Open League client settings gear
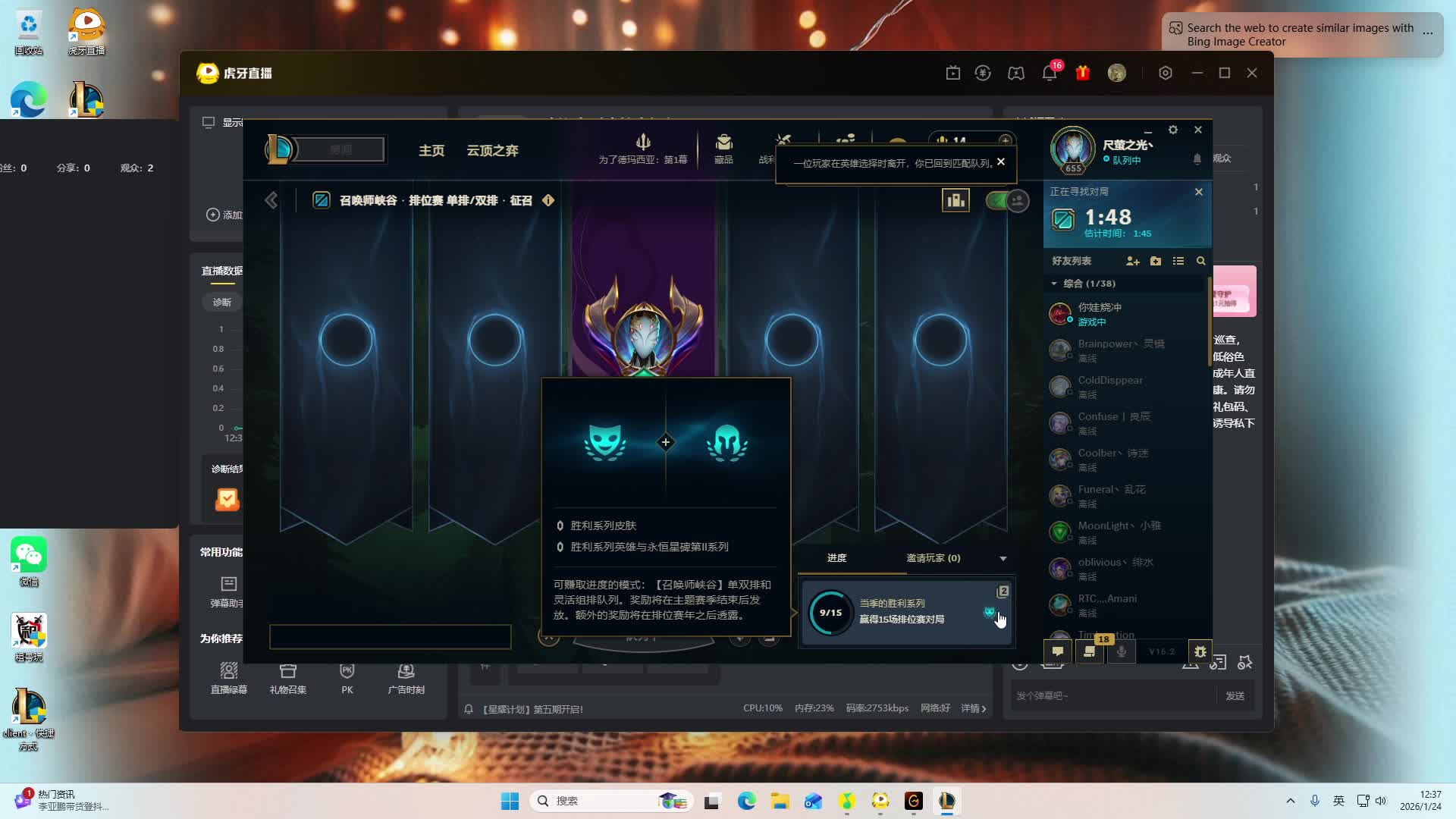 [x=1173, y=130]
